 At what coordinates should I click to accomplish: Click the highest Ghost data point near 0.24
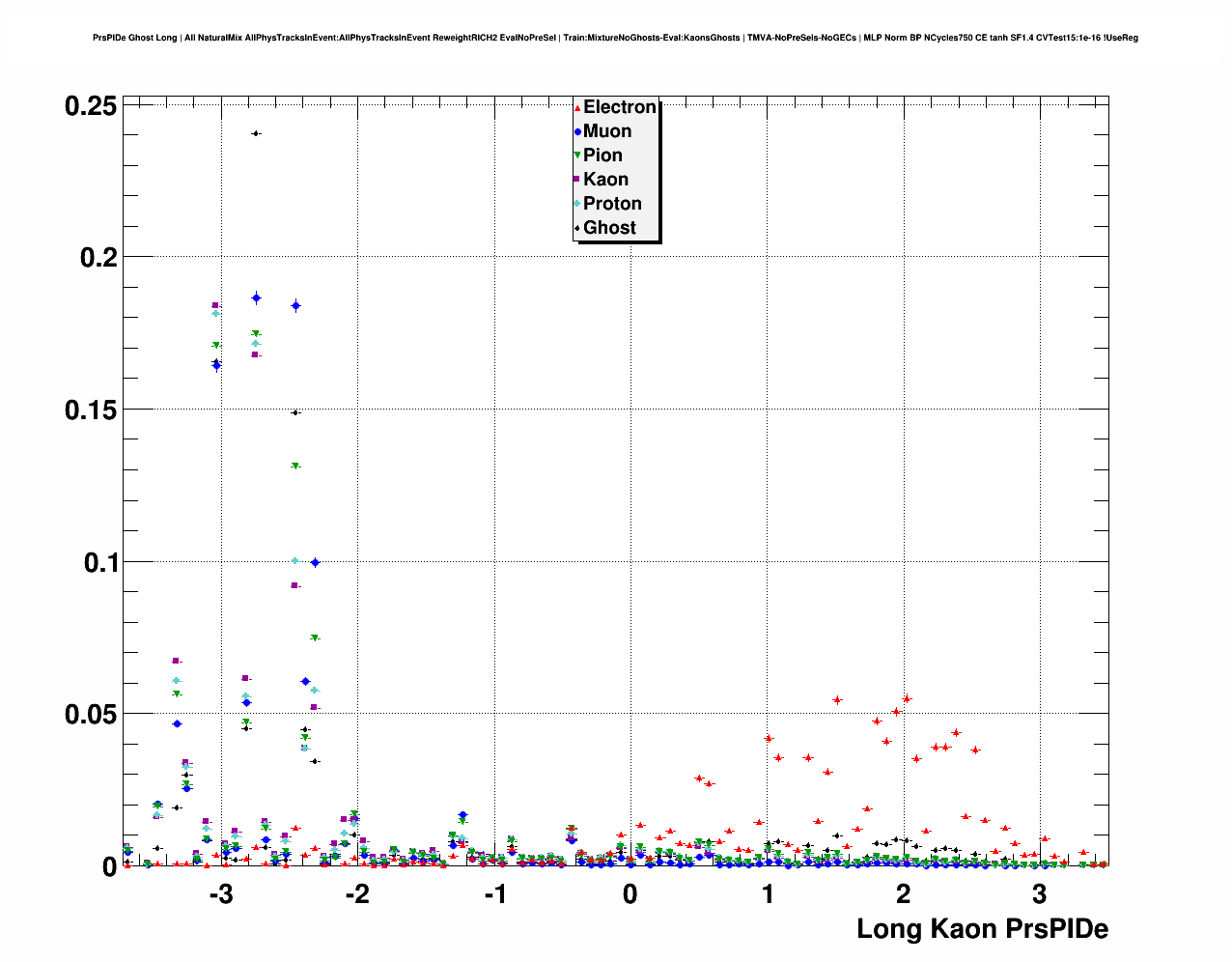coord(256,133)
